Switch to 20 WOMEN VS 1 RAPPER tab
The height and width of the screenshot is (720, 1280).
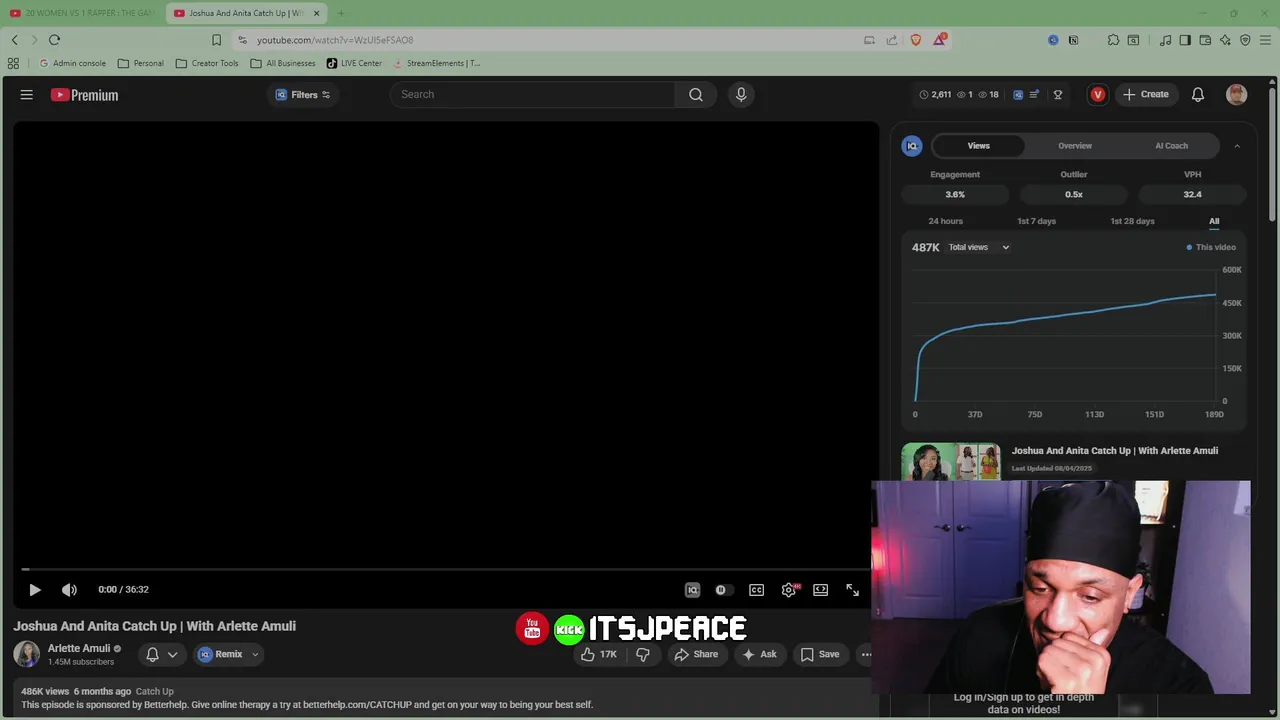pyautogui.click(x=82, y=13)
